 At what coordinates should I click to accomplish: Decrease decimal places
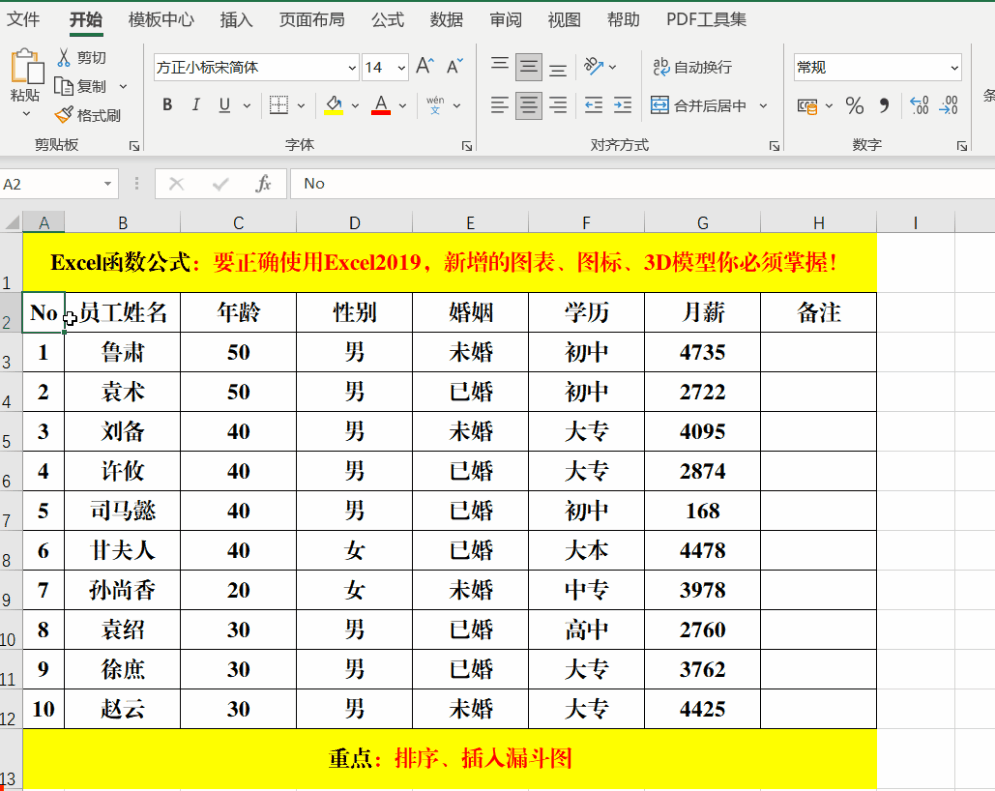point(949,105)
